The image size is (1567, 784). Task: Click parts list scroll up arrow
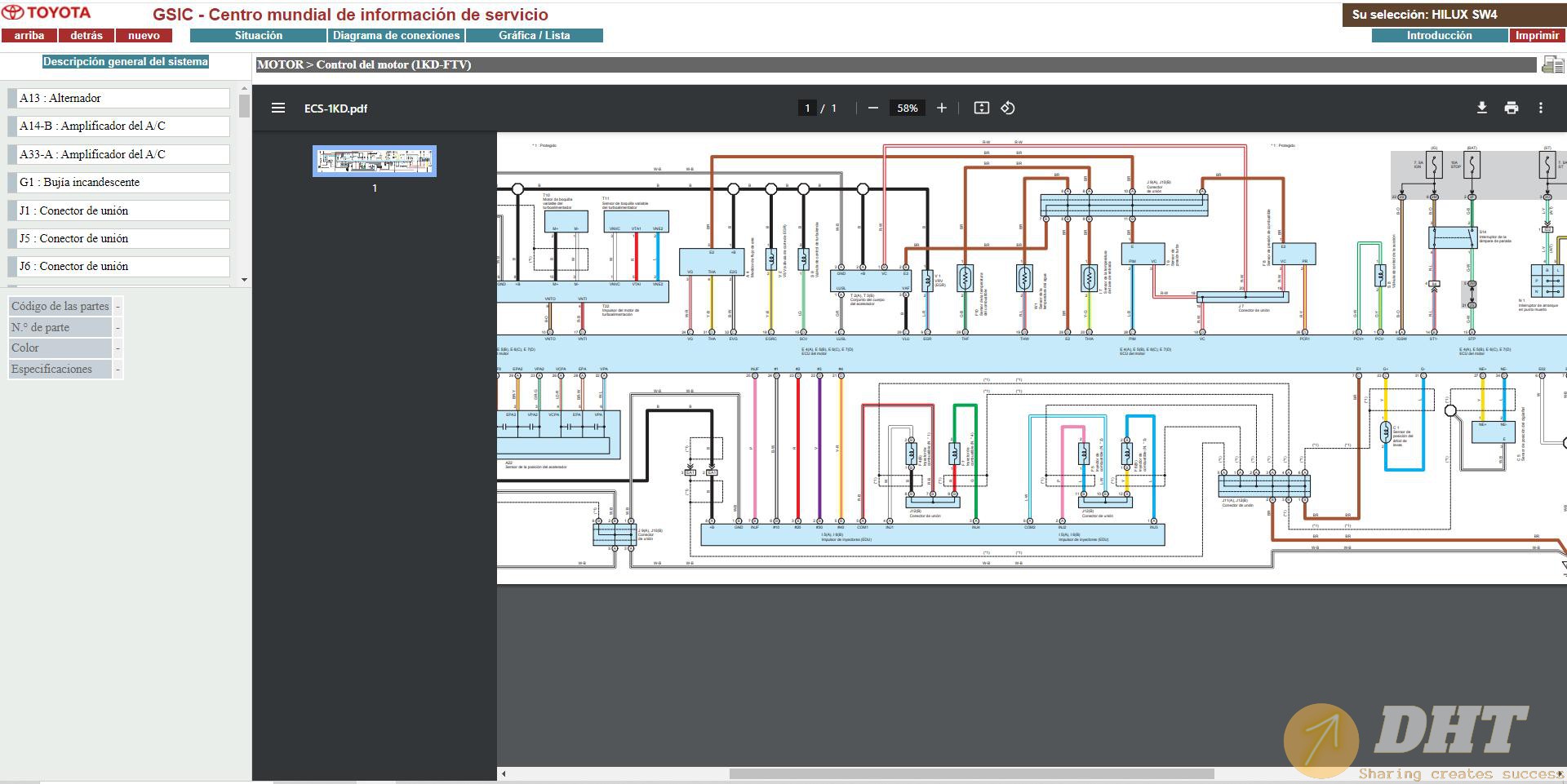[x=244, y=88]
